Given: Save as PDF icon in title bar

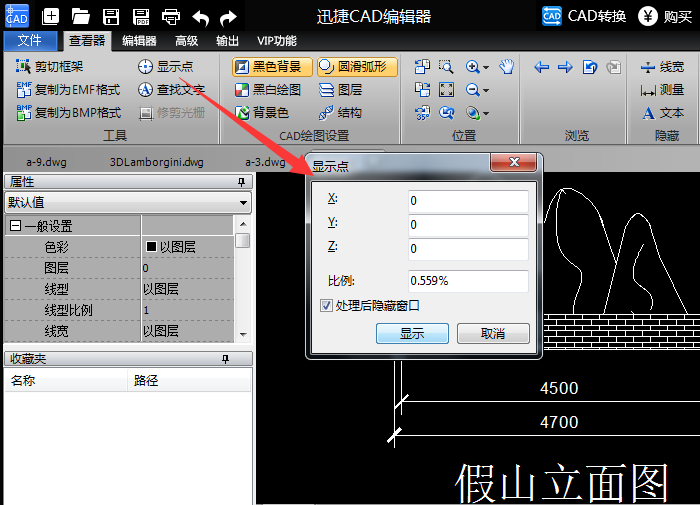Looking at the screenshot, I should [x=141, y=17].
